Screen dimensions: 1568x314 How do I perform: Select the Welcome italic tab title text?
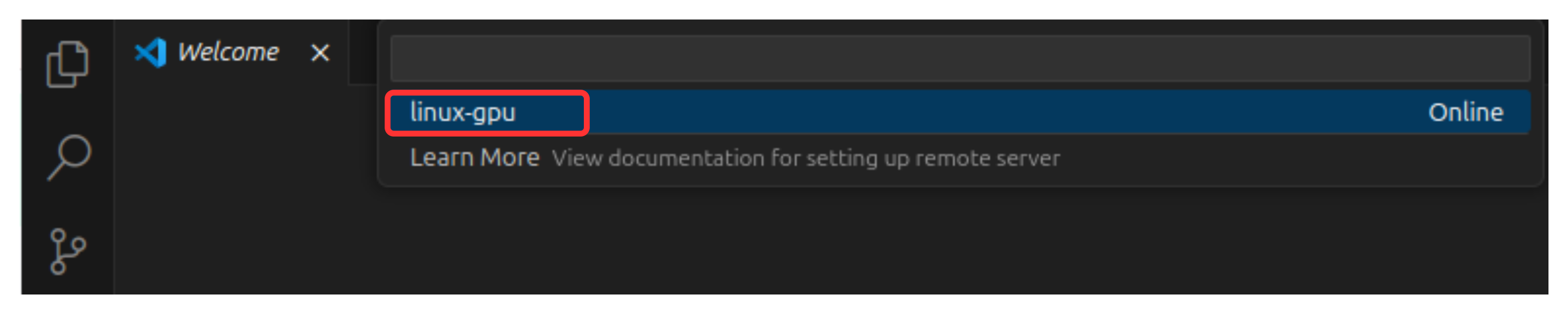click(x=228, y=52)
